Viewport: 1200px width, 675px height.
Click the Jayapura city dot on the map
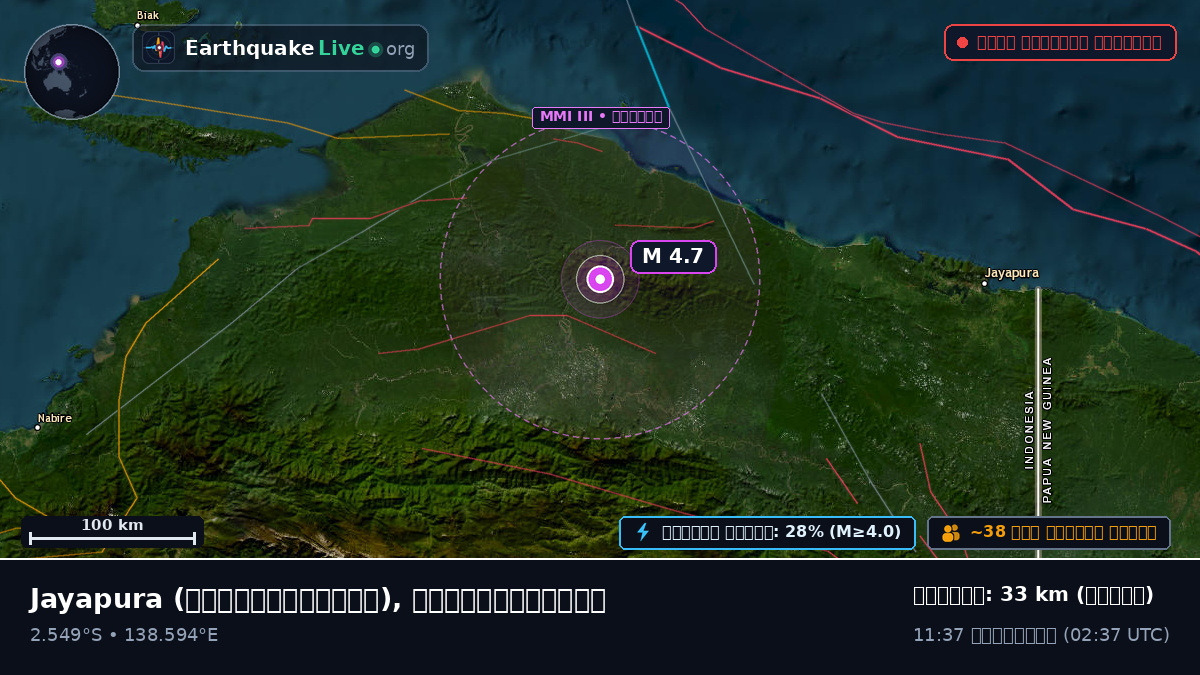click(984, 283)
